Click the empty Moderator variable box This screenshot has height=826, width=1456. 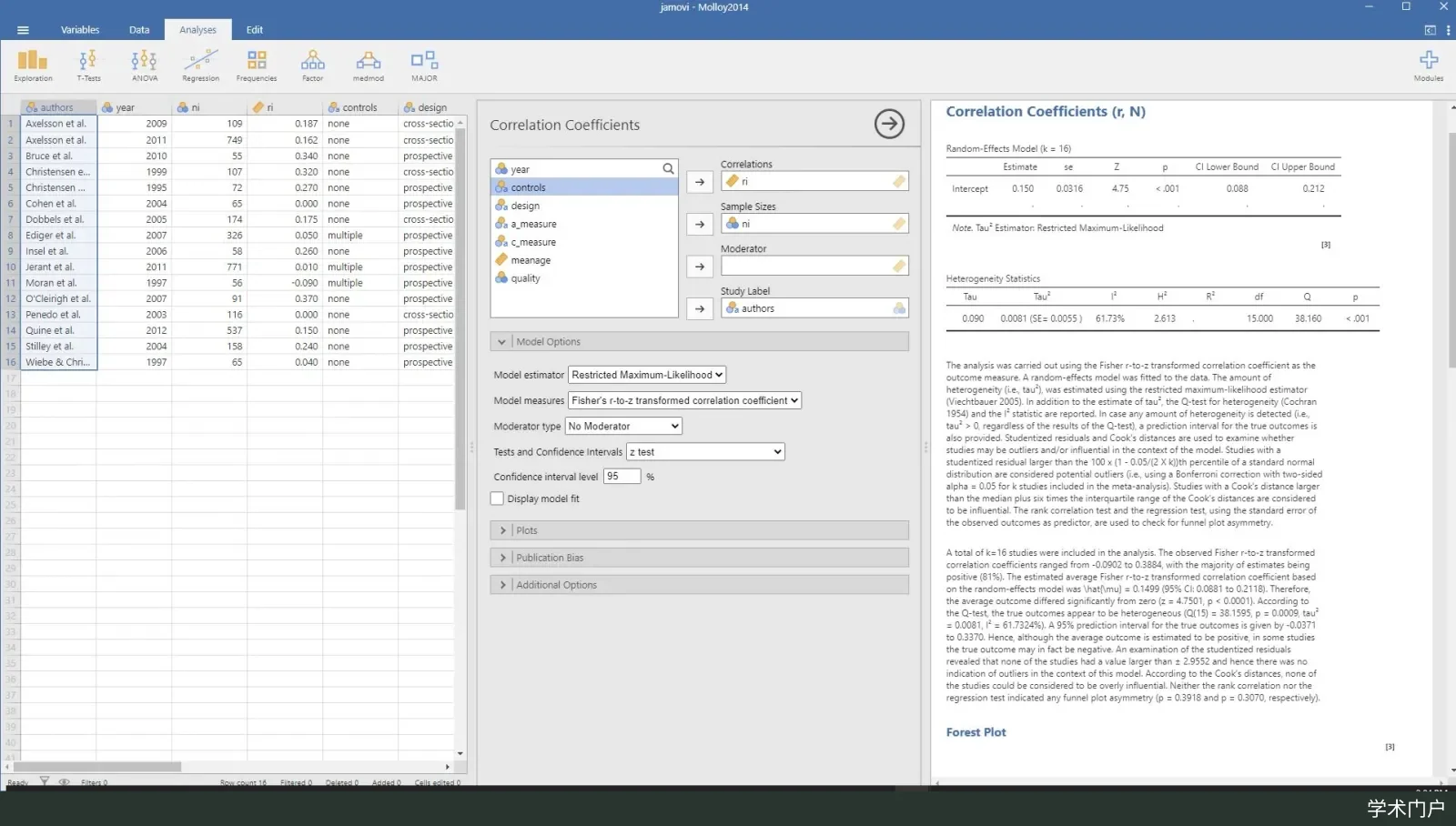point(814,267)
